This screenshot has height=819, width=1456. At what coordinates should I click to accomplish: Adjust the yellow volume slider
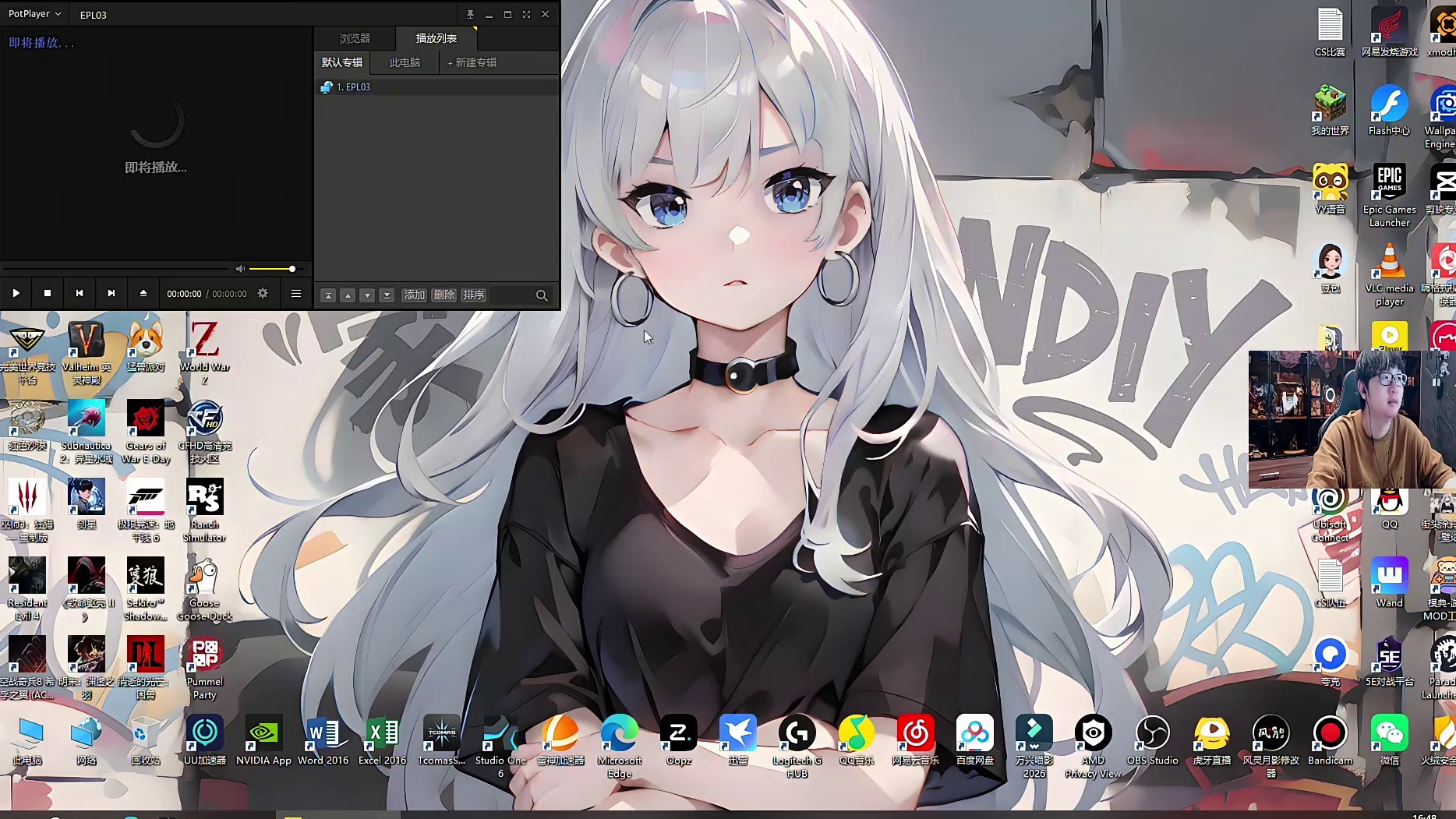pos(271,269)
